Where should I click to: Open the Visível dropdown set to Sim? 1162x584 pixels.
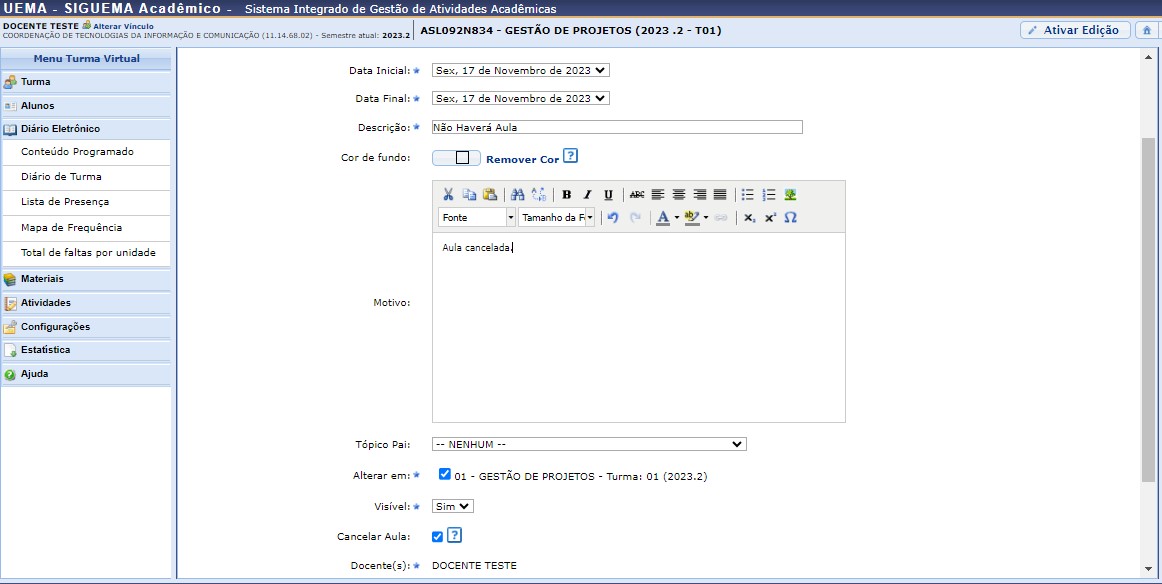452,507
